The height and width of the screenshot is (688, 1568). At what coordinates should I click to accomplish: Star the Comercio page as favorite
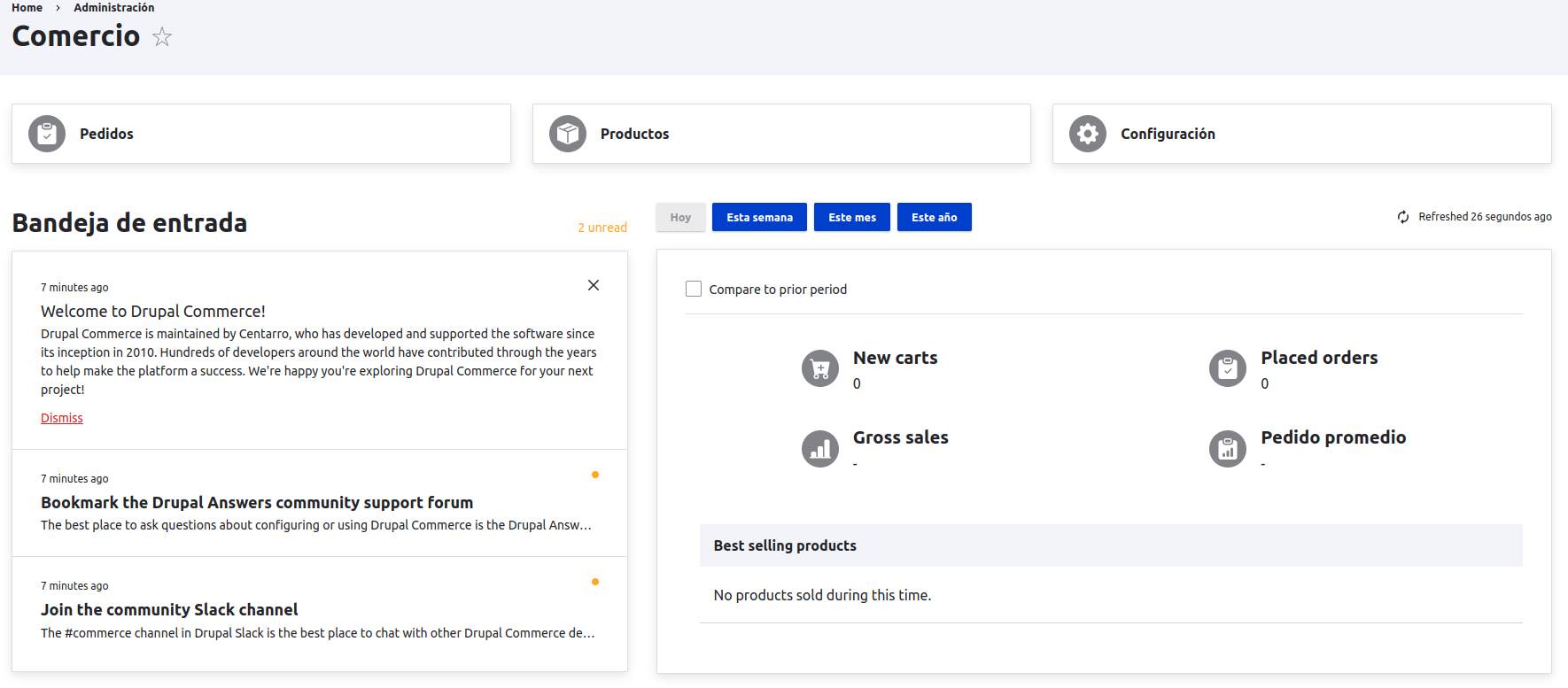click(162, 36)
